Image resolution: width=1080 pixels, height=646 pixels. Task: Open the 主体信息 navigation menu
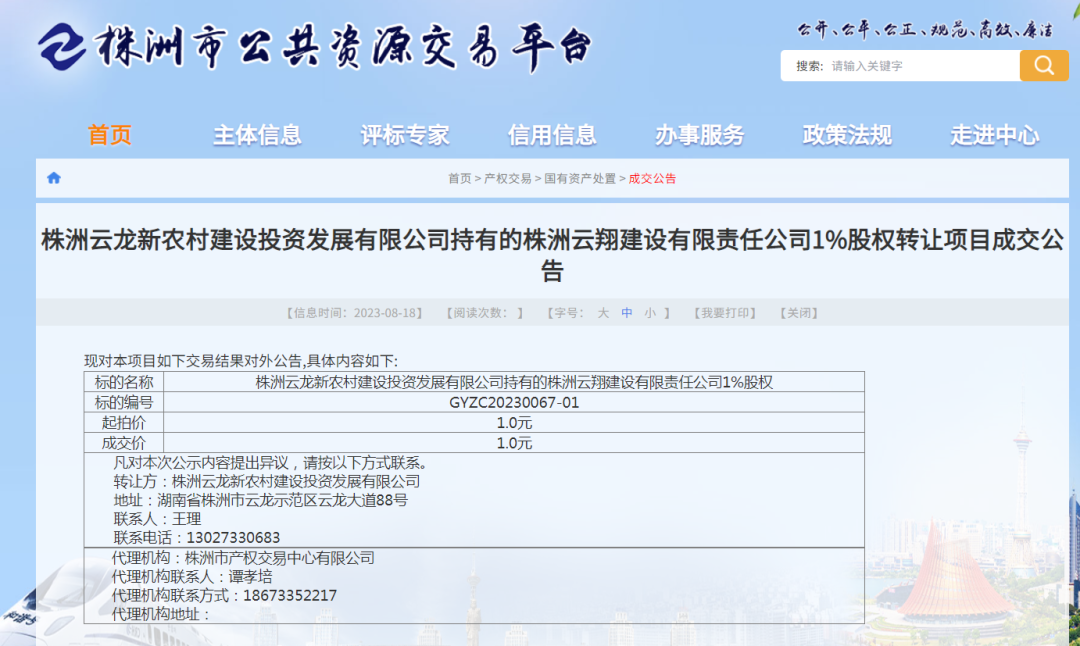pos(257,135)
